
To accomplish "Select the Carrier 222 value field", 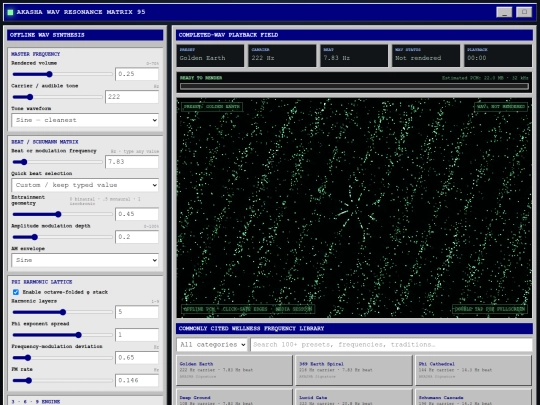I will (x=132, y=97).
